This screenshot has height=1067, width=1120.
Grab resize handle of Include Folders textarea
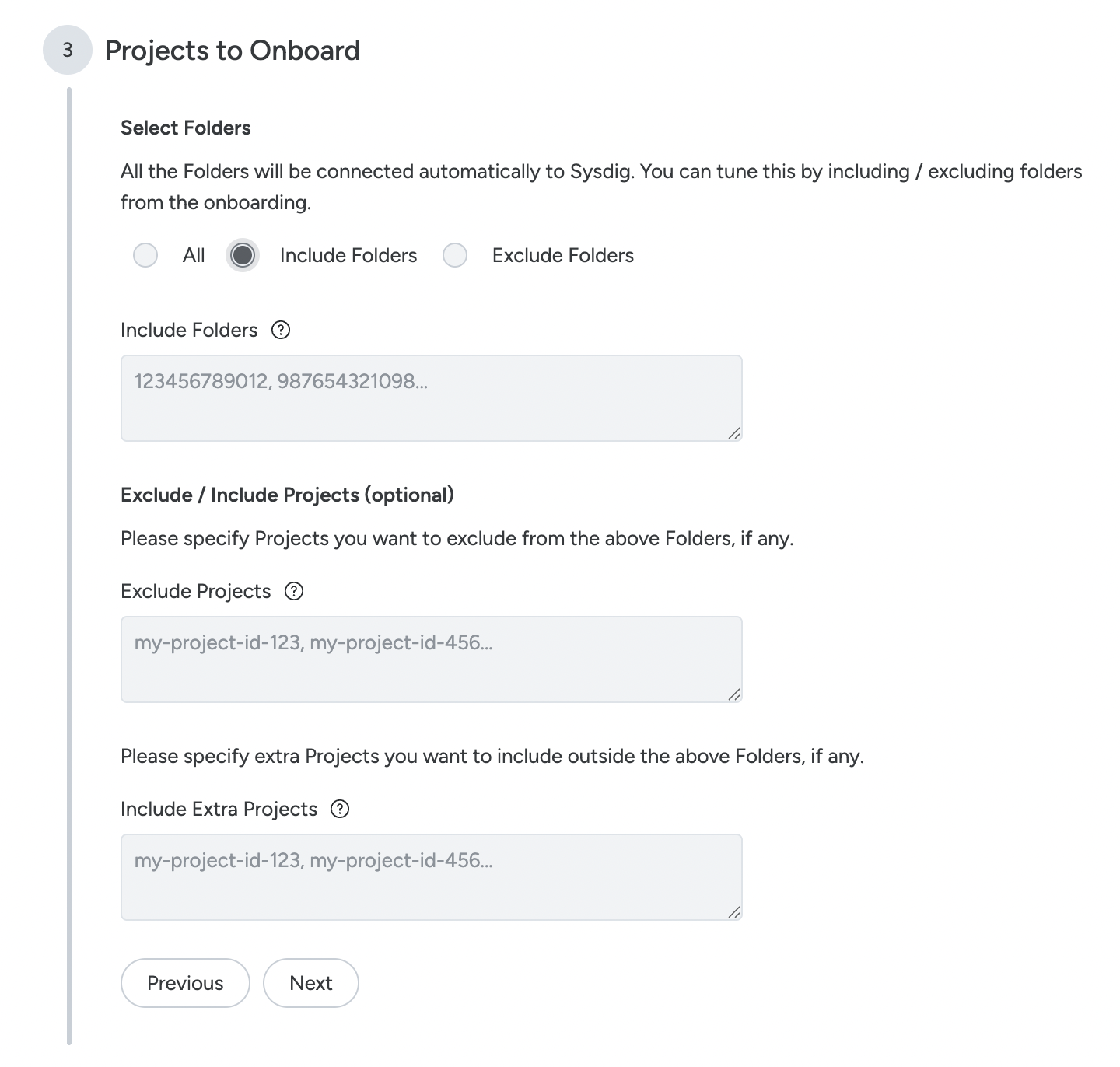pyautogui.click(x=733, y=433)
